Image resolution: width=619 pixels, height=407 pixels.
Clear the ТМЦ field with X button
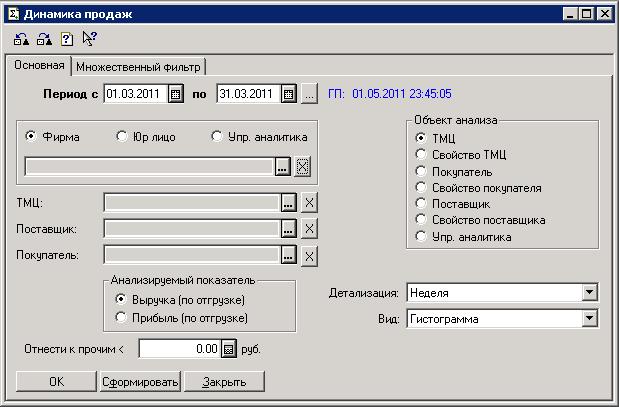point(309,203)
